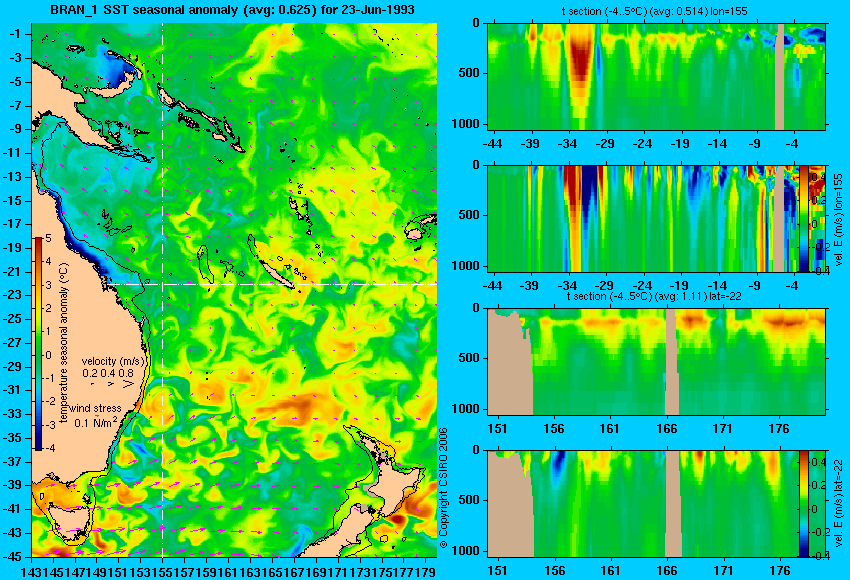
Task: Click '156' below the lat=-22 temperature section
Action: (553, 429)
